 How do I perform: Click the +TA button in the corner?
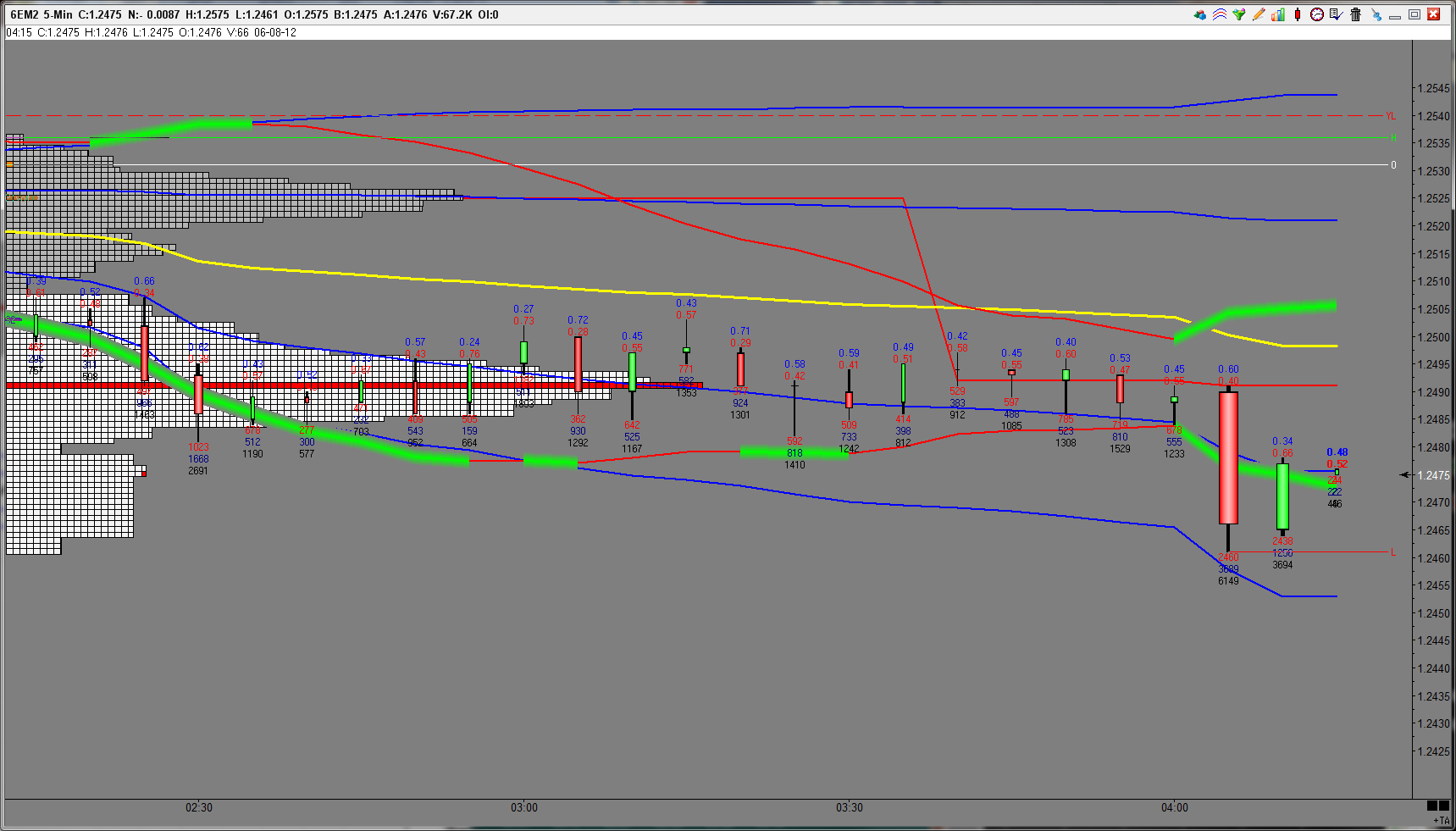pos(1441,820)
